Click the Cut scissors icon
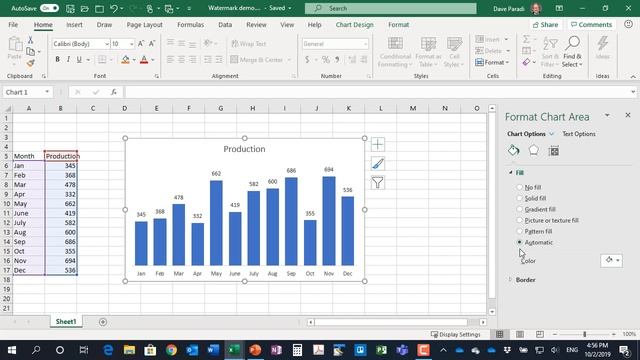 30,40
